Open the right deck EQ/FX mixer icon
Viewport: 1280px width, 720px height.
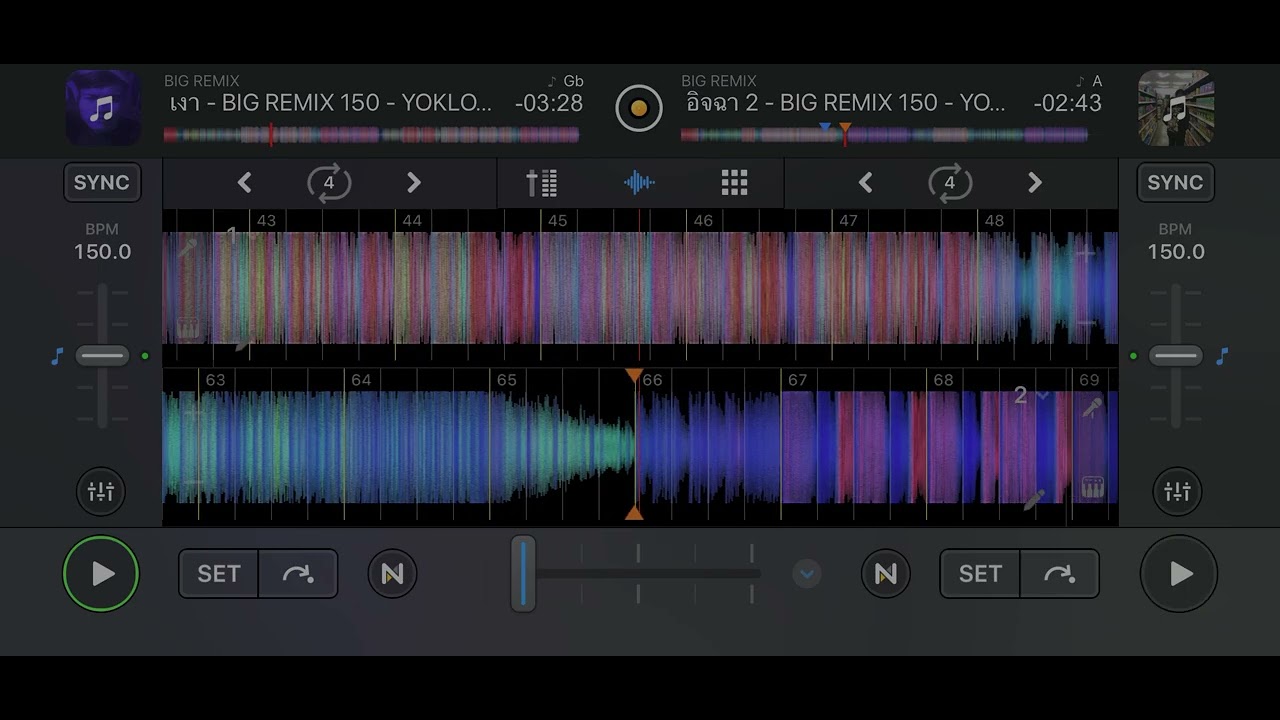(x=1177, y=491)
